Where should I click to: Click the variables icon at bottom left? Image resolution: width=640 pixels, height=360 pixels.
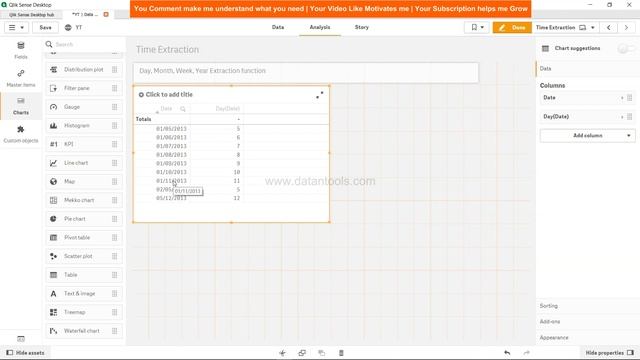point(21,339)
